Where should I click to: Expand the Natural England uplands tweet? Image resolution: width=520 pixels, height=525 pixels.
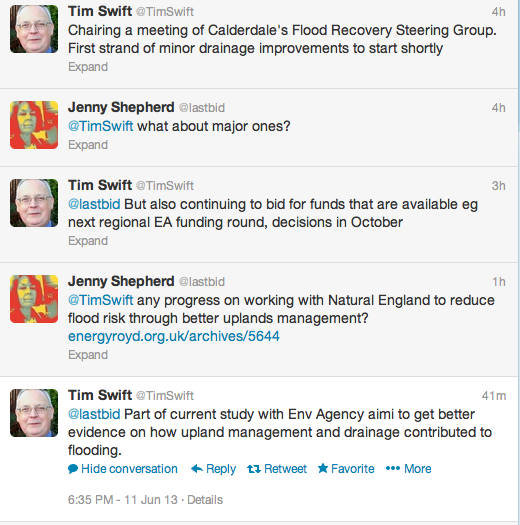coord(88,355)
